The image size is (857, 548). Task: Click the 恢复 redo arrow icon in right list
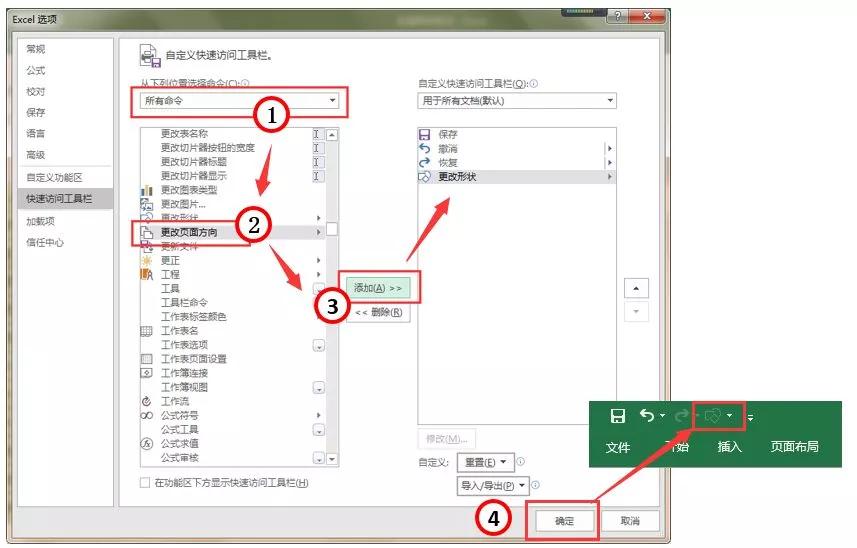pyautogui.click(x=424, y=162)
